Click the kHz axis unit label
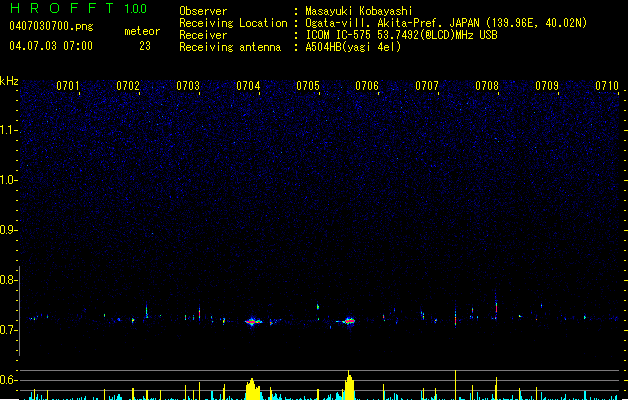Screen dimensions: 629x400 tap(9, 81)
